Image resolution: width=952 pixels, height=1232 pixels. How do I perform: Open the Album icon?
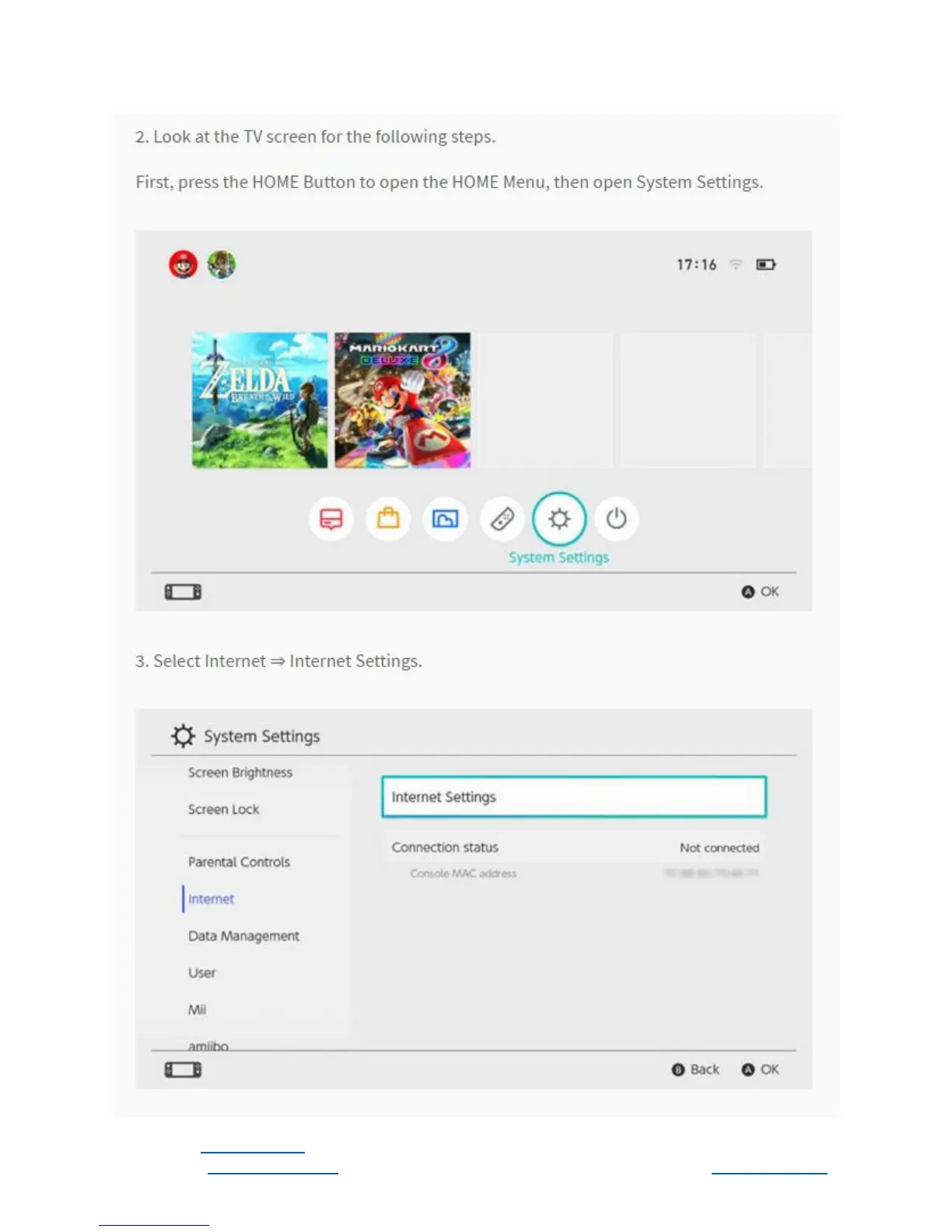[x=445, y=519]
